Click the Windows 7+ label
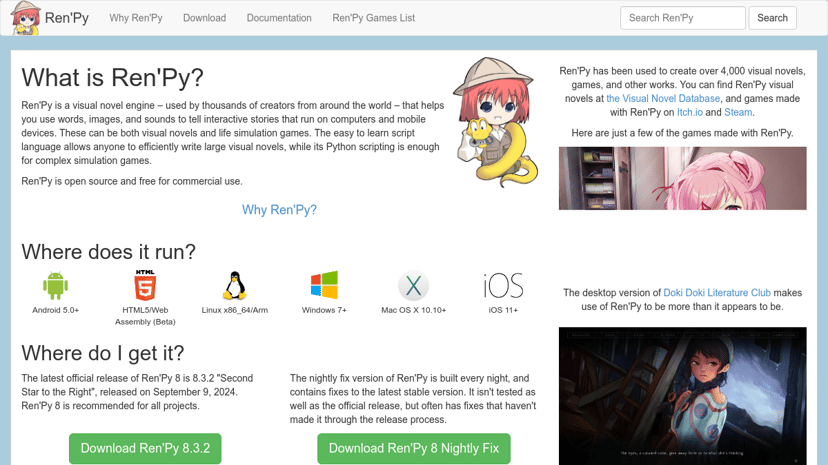Image resolution: width=828 pixels, height=465 pixels. point(324,310)
